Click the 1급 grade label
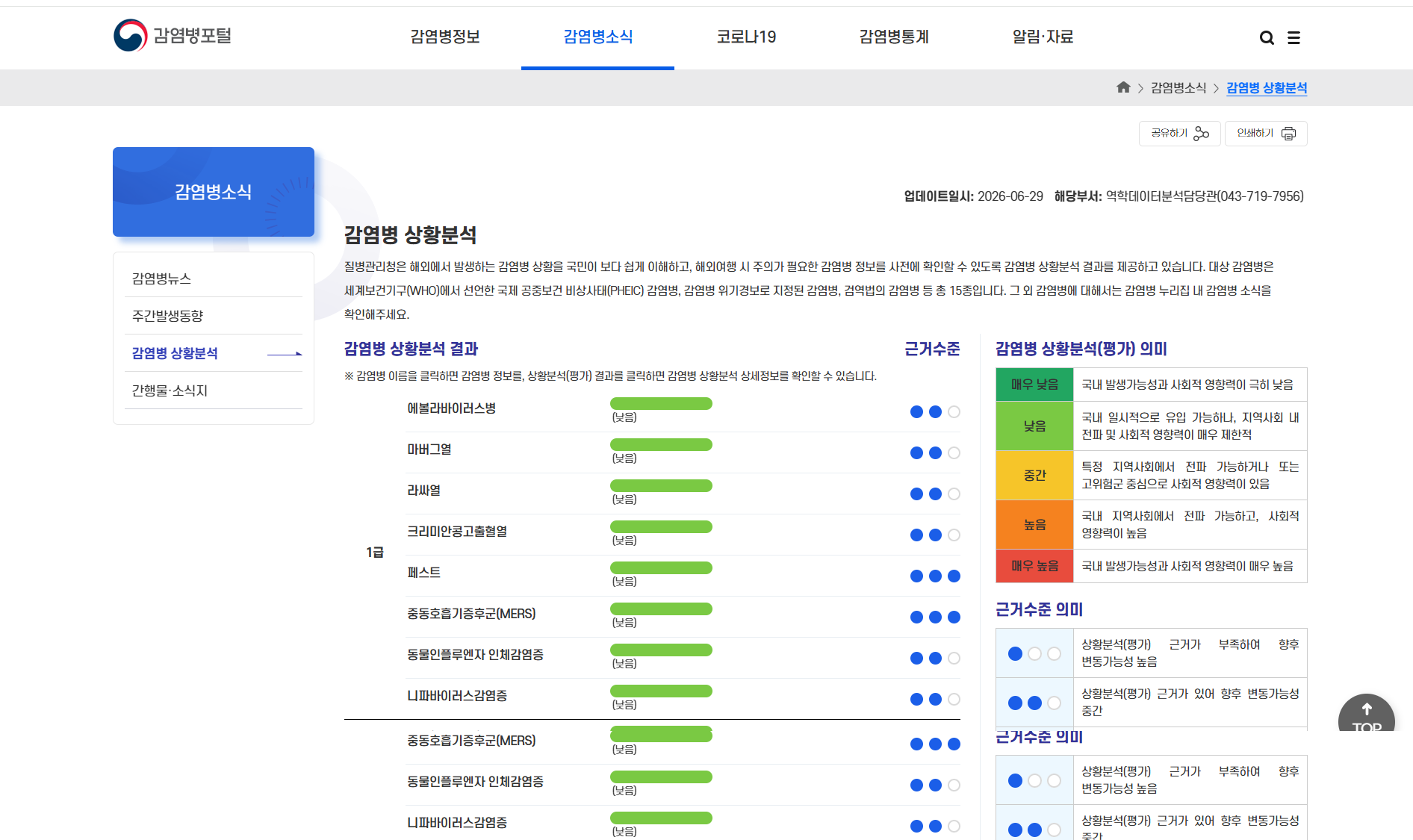The width and height of the screenshot is (1413, 840). [375, 553]
